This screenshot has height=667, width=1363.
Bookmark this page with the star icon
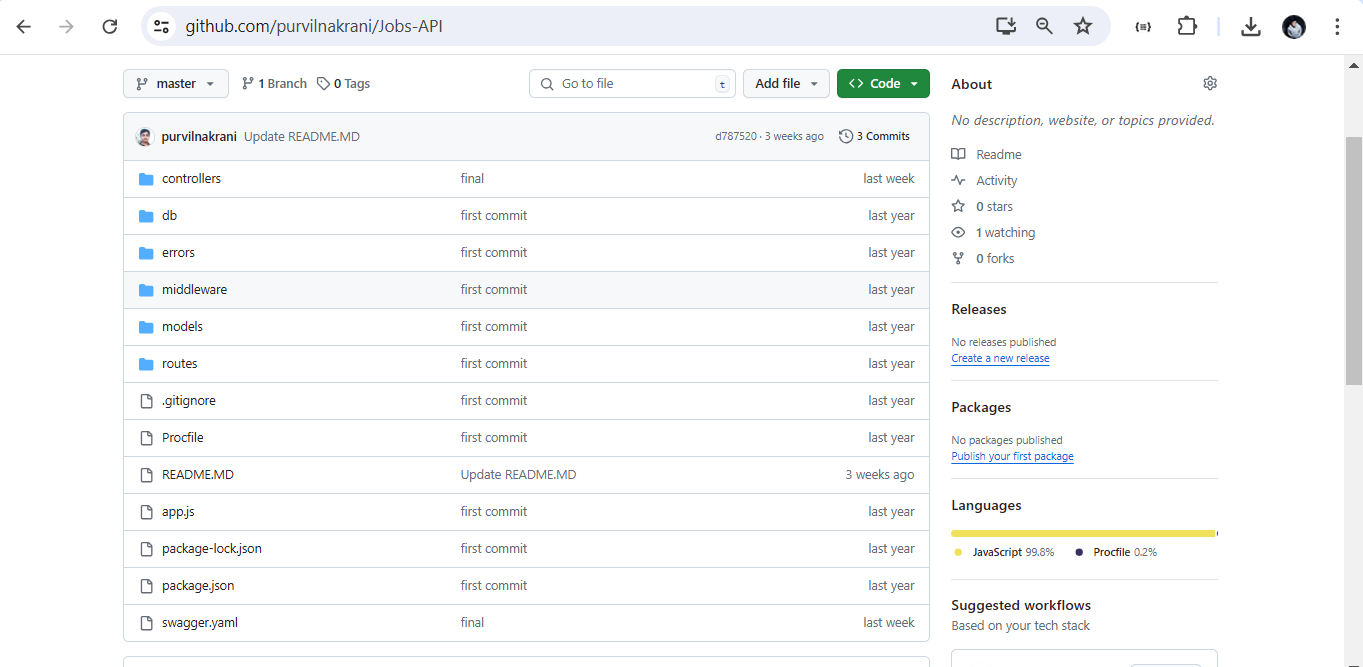point(1083,27)
